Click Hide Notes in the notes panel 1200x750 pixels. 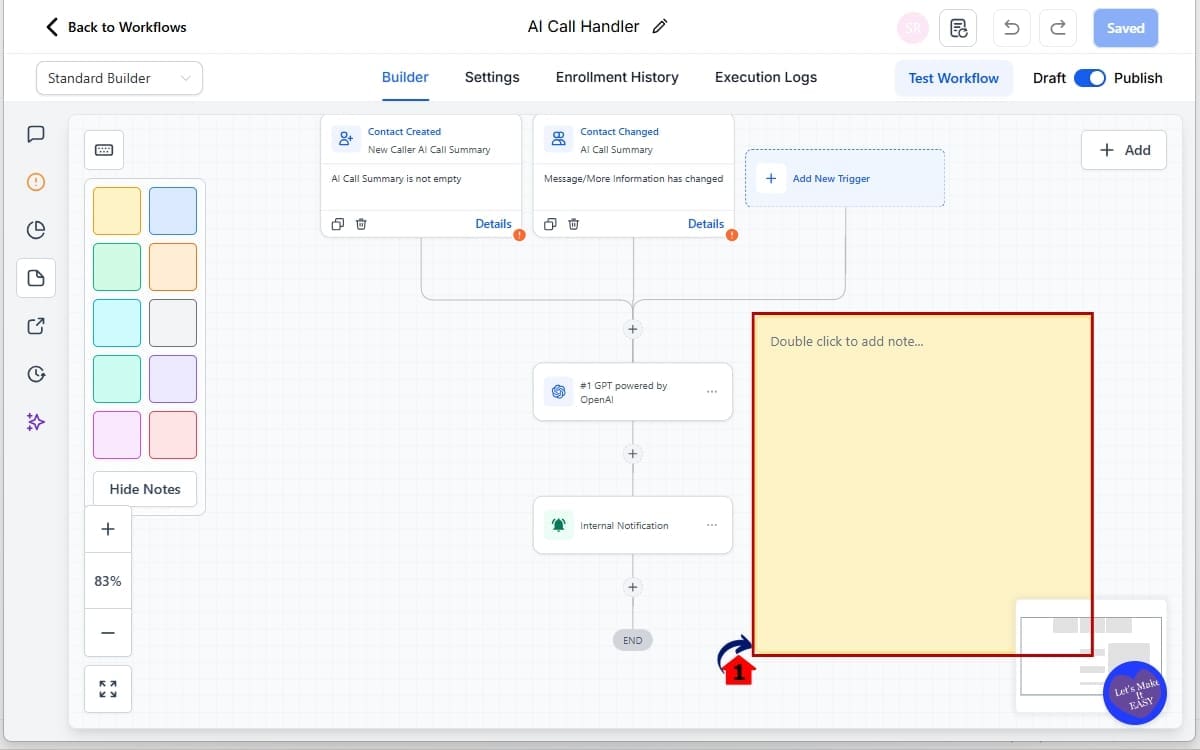pos(144,489)
